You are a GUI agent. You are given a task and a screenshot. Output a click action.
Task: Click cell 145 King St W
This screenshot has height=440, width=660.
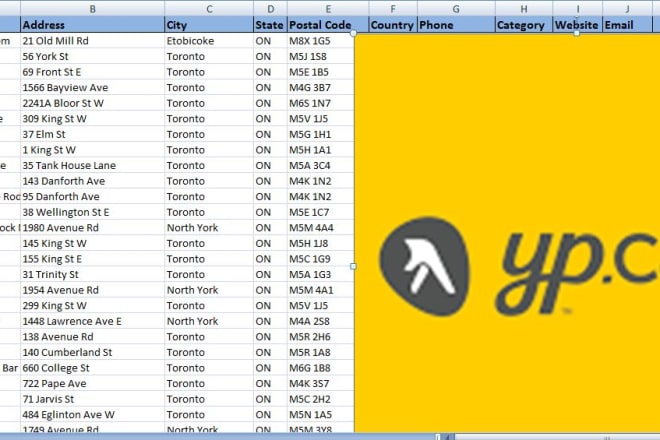(x=92, y=243)
